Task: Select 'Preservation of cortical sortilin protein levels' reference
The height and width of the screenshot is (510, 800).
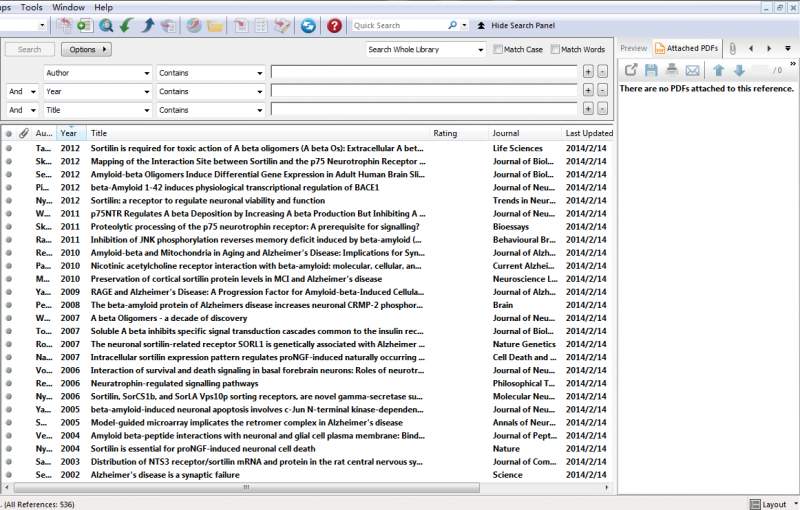Action: point(306,279)
